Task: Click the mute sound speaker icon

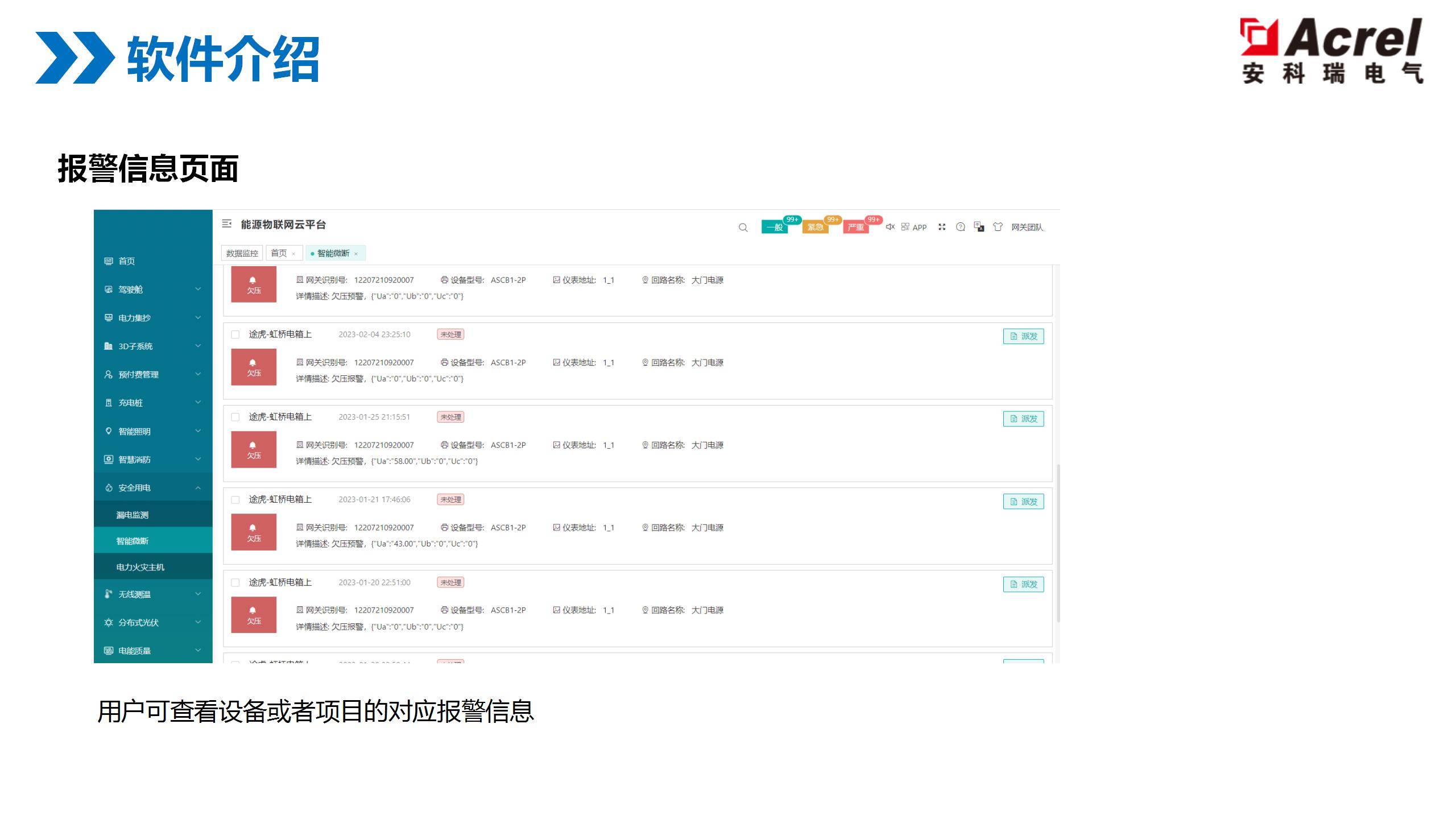Action: pos(890,227)
